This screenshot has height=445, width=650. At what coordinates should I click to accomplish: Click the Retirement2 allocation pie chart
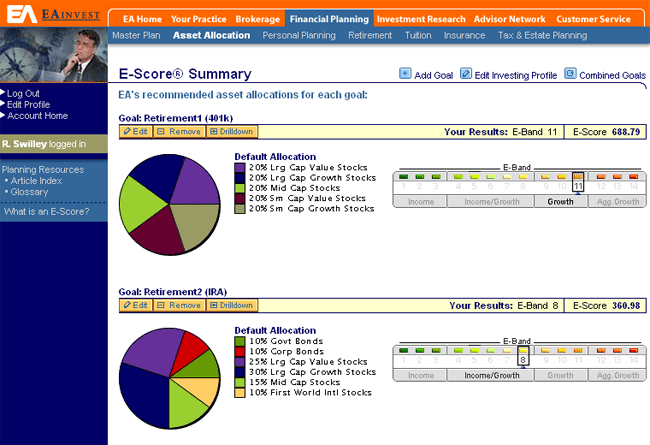[x=170, y=378]
